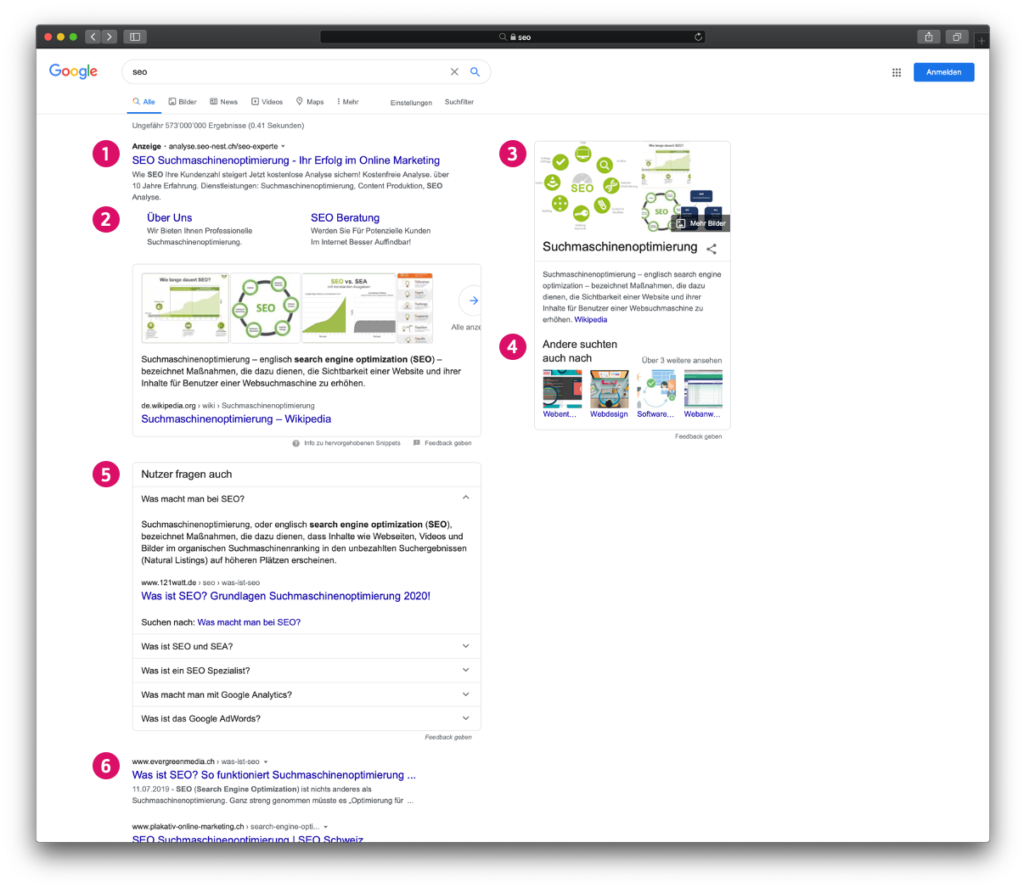Click the blue magnifier search icon

click(475, 72)
